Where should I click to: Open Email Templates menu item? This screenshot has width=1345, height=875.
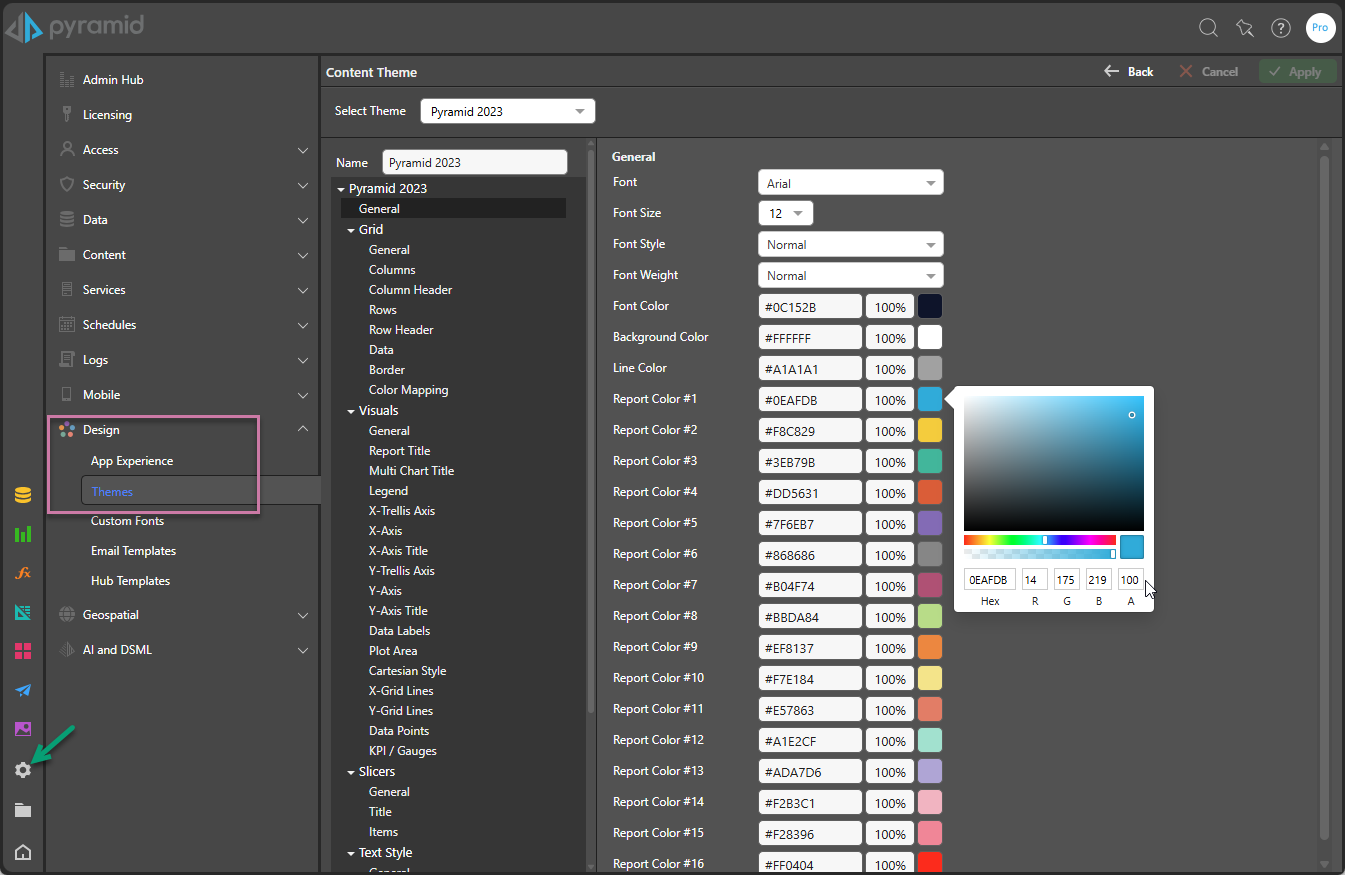pyautogui.click(x=133, y=551)
